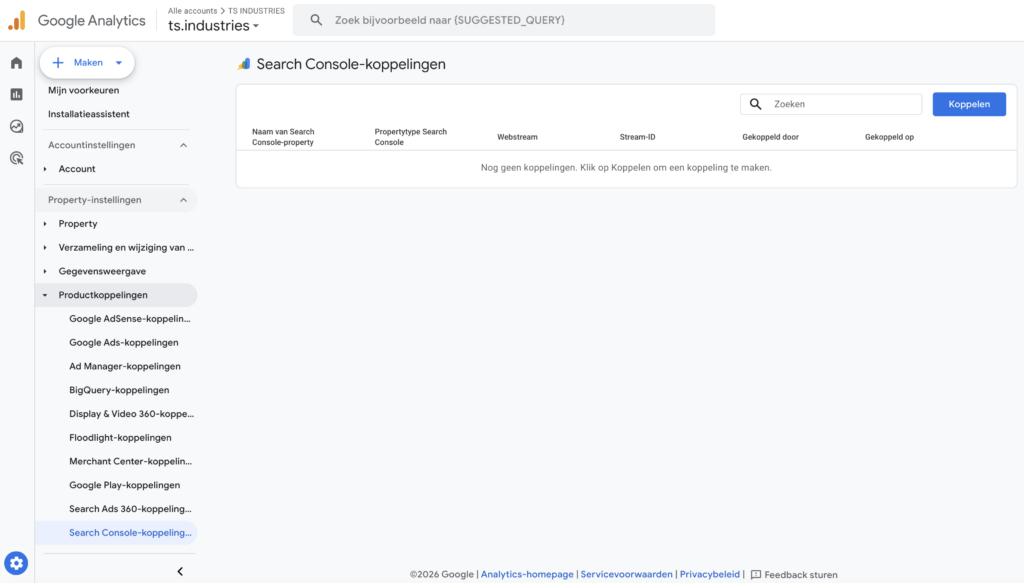Screen dimensions: 1024x583
Task: Collapse the Accountinstellingen section
Action: pyautogui.click(x=184, y=145)
